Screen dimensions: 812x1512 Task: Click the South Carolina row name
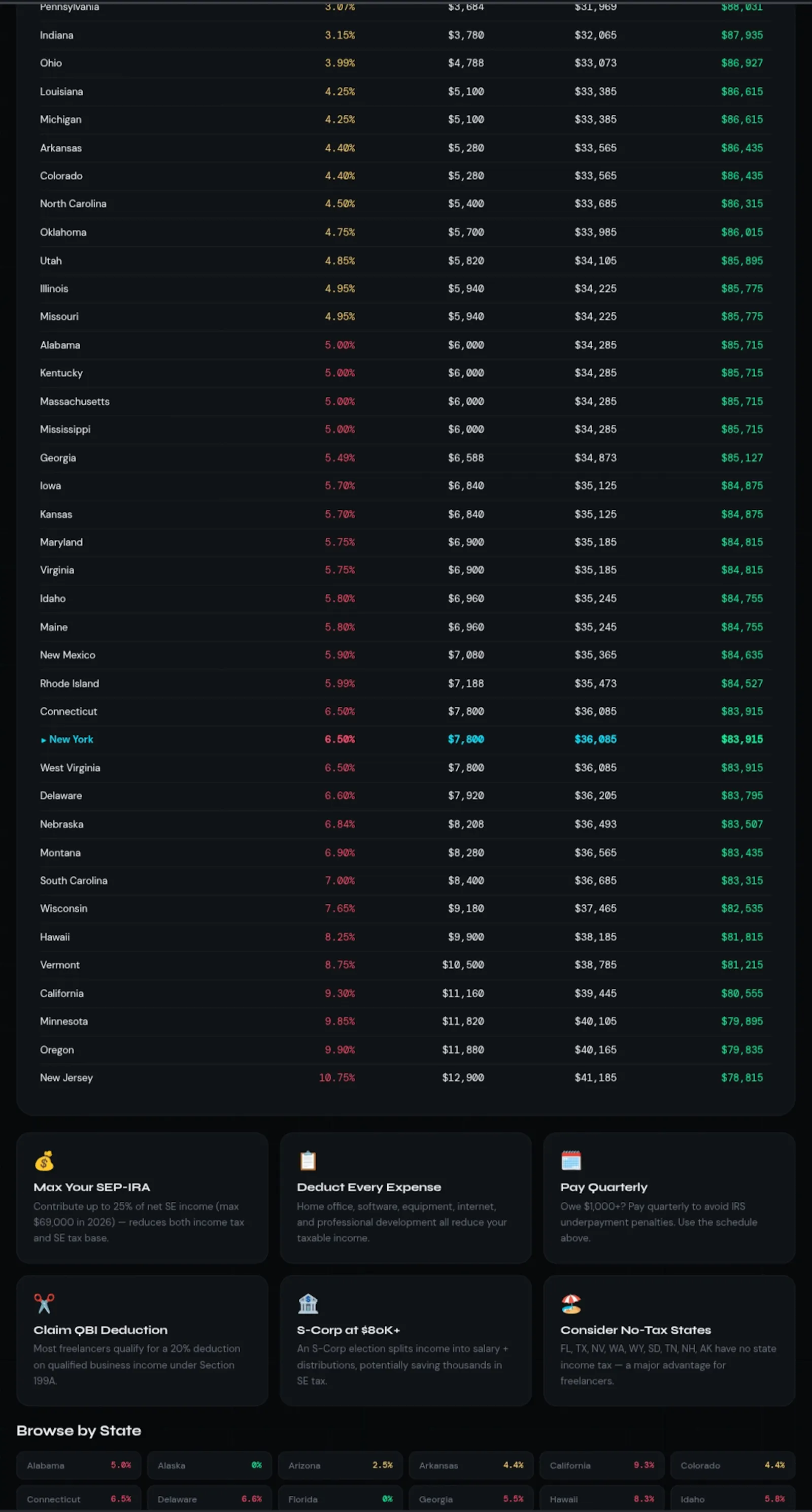(x=74, y=880)
